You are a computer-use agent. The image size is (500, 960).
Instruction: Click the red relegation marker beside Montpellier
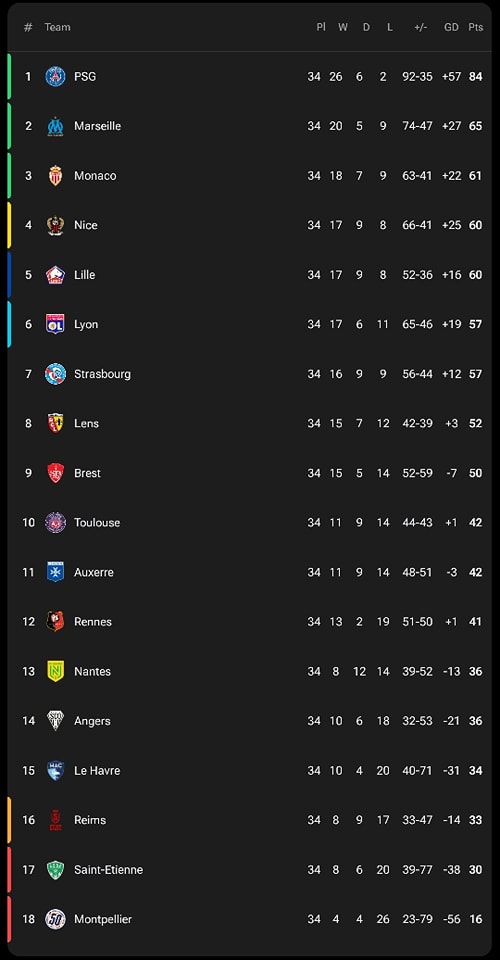point(9,919)
